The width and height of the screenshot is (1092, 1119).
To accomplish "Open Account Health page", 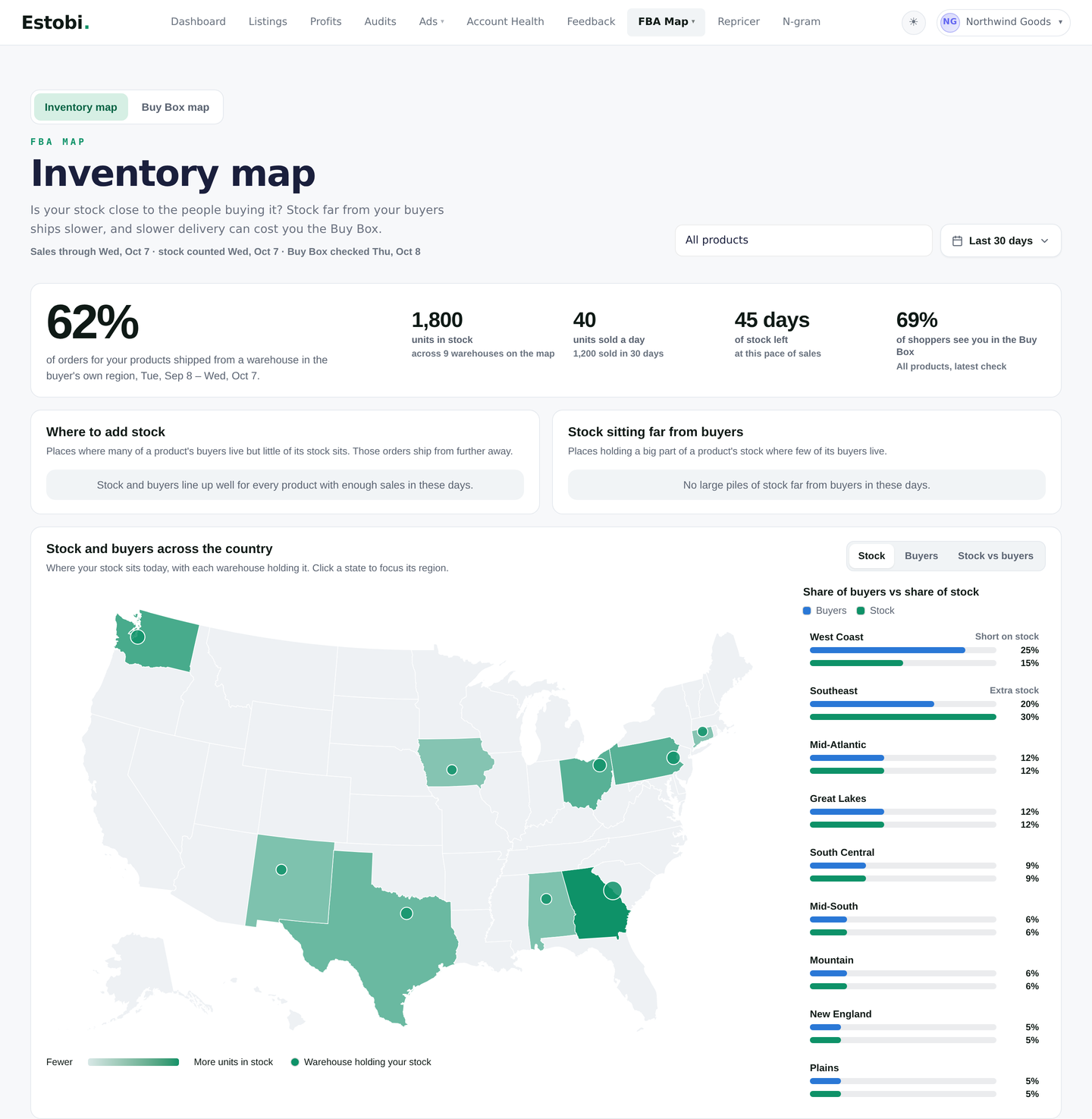I will coord(505,22).
